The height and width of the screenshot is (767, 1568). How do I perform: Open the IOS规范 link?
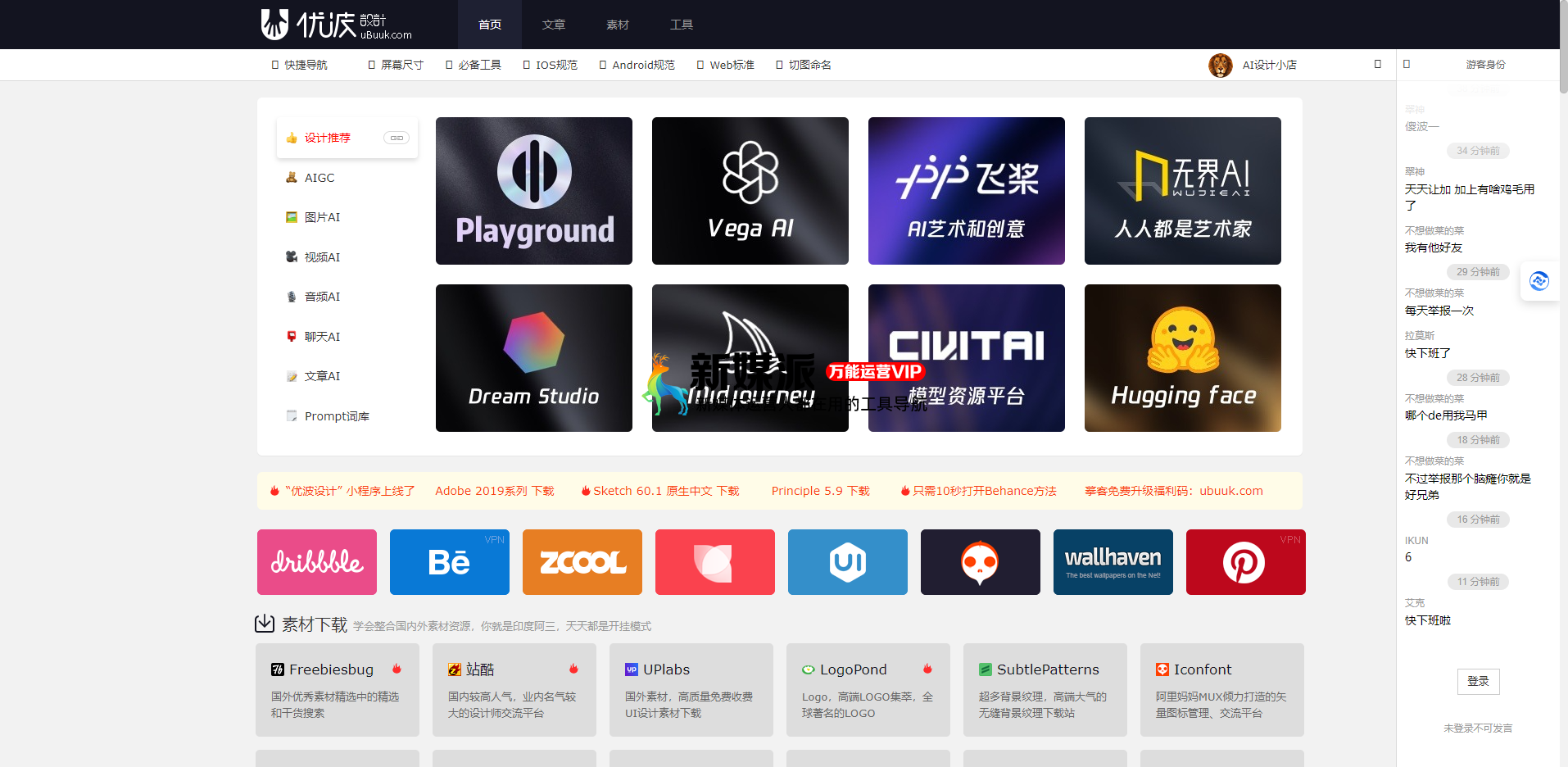click(x=551, y=65)
